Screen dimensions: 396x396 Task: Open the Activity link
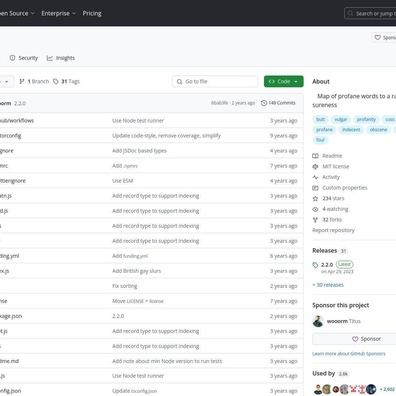[331, 177]
